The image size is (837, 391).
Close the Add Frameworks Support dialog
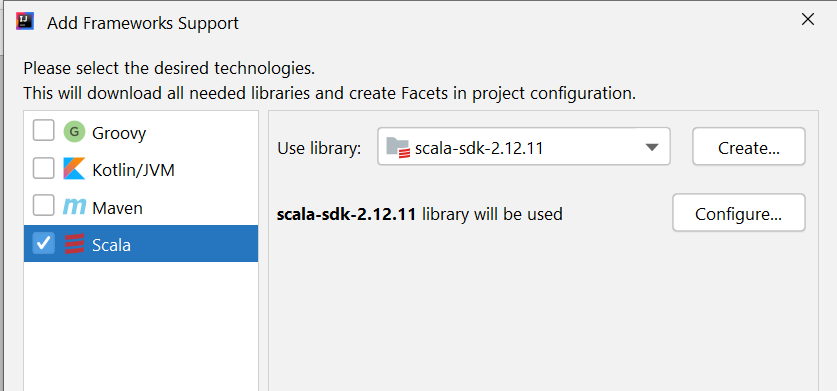coord(808,20)
